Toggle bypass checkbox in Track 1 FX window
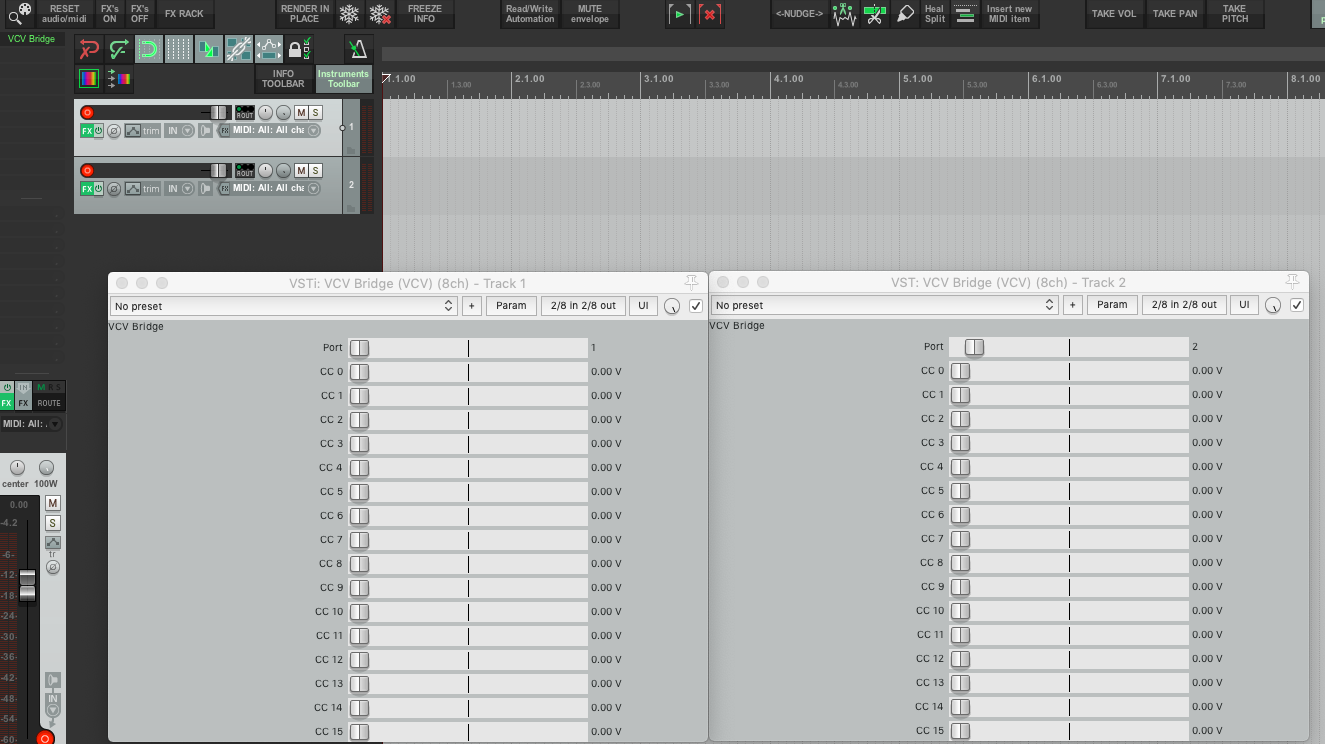This screenshot has height=744, width=1325. pos(696,306)
